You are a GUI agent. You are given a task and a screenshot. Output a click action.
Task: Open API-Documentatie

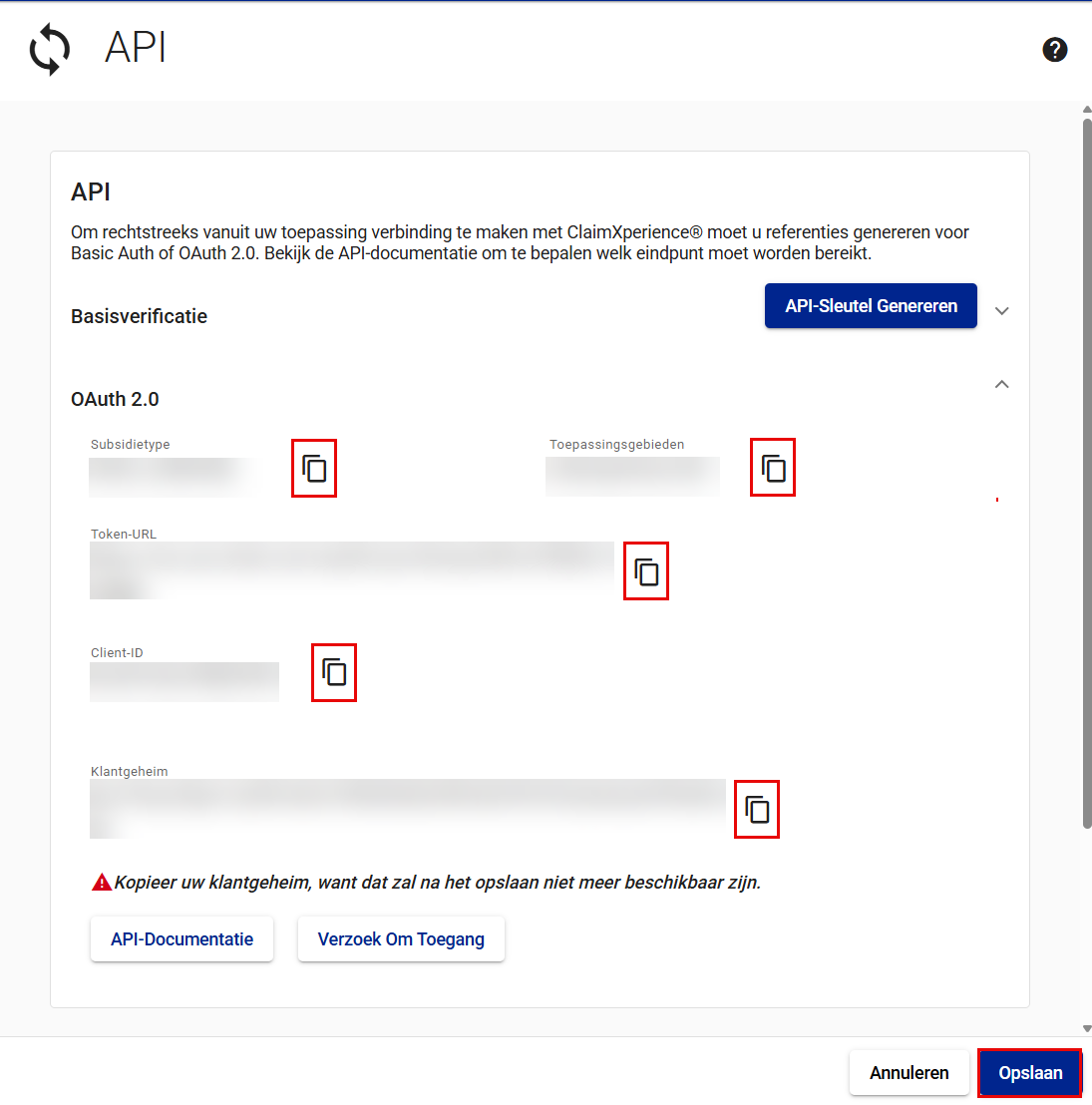pyautogui.click(x=182, y=939)
